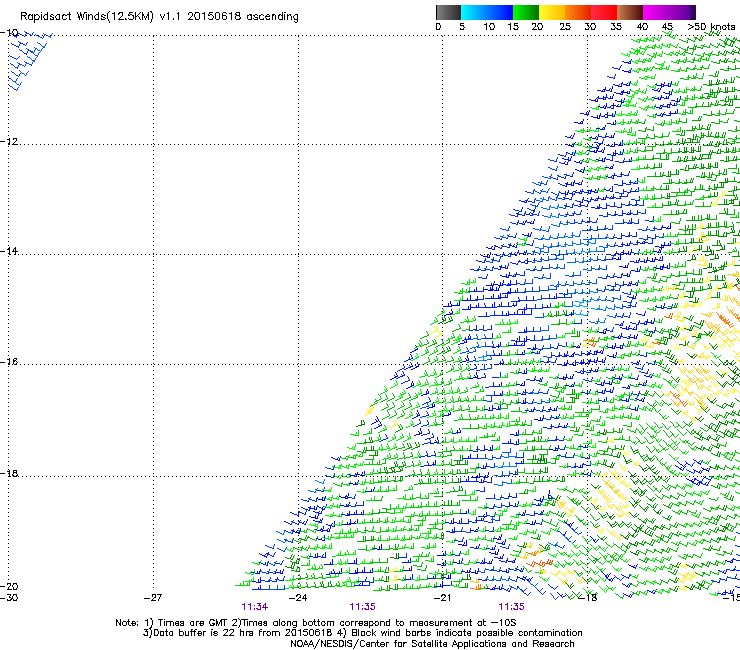Image resolution: width=740 pixels, height=650 pixels.
Task: Click the cyan 5-10 knots legend band
Action: 474,12
